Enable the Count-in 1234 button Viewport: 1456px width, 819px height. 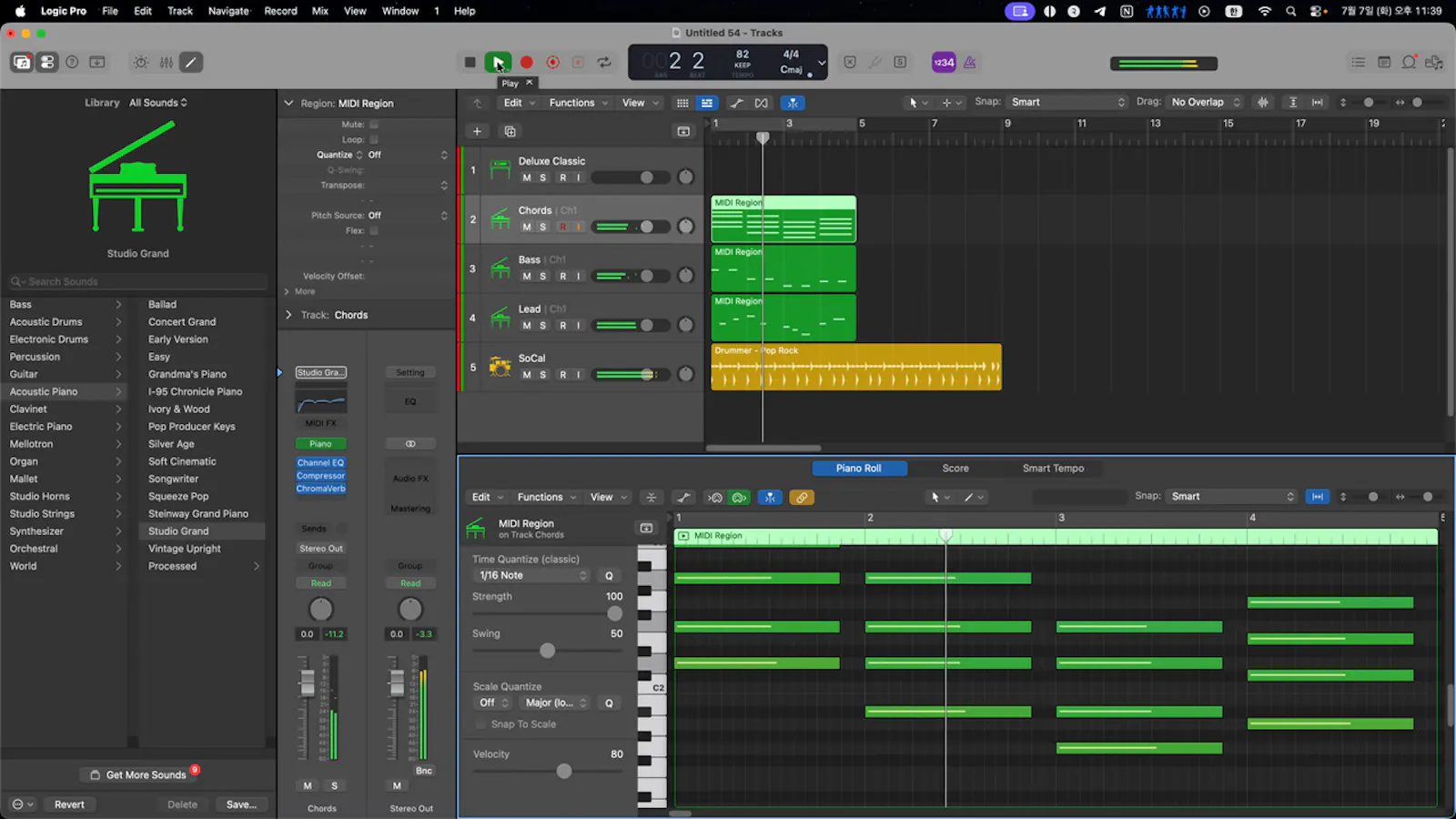pos(944,62)
